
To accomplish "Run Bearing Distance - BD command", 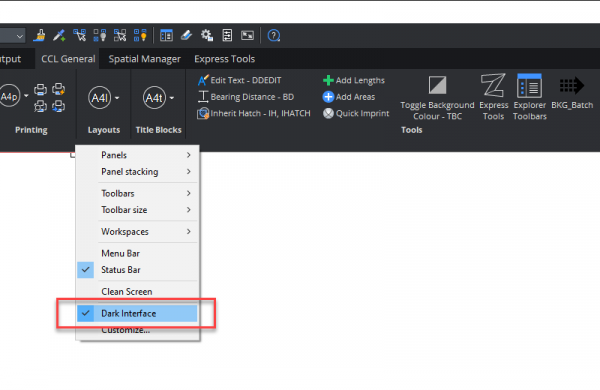I will coord(246,97).
